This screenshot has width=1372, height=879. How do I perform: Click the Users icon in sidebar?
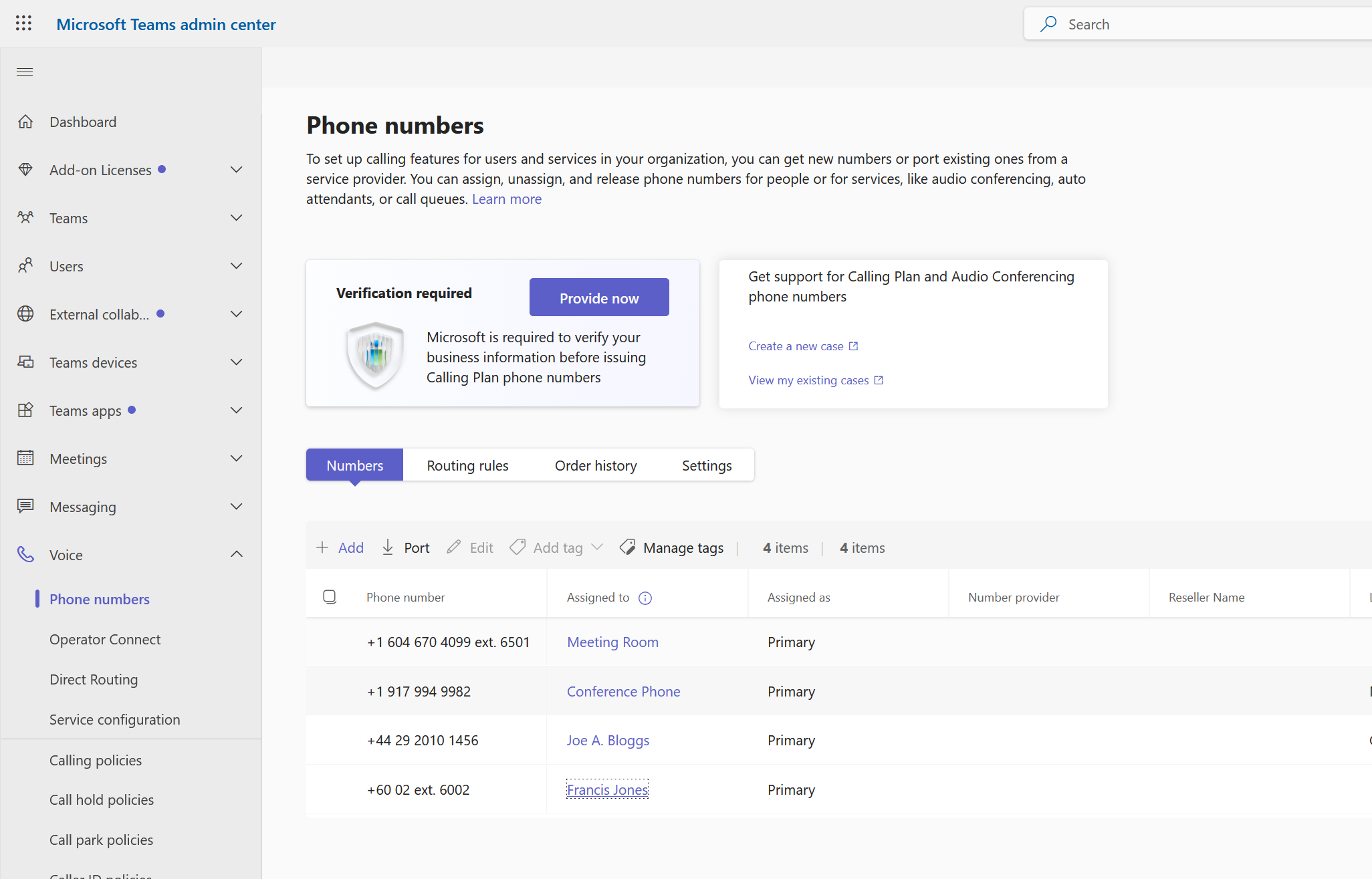tap(25, 266)
